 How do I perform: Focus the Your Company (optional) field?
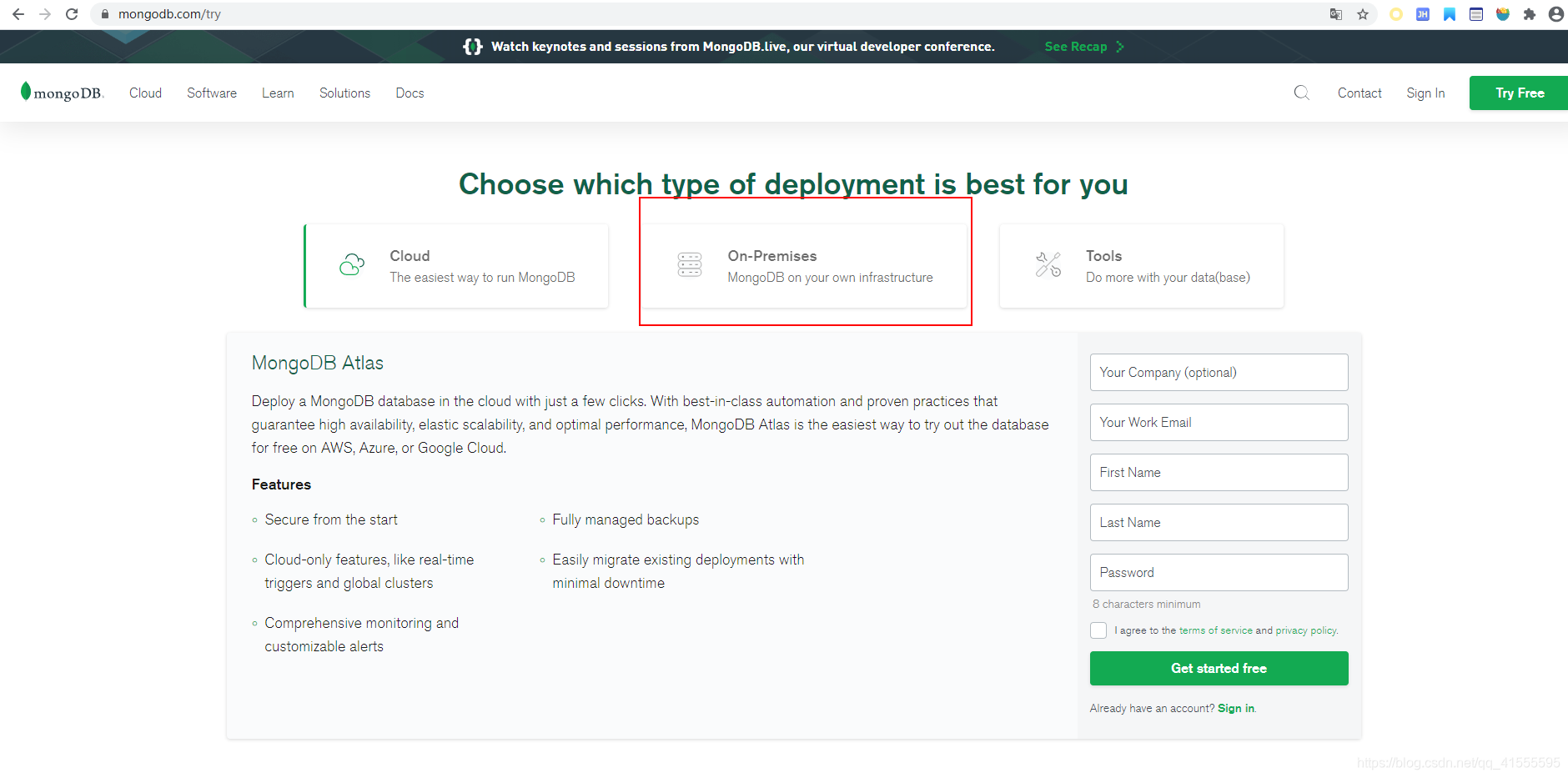tap(1219, 372)
